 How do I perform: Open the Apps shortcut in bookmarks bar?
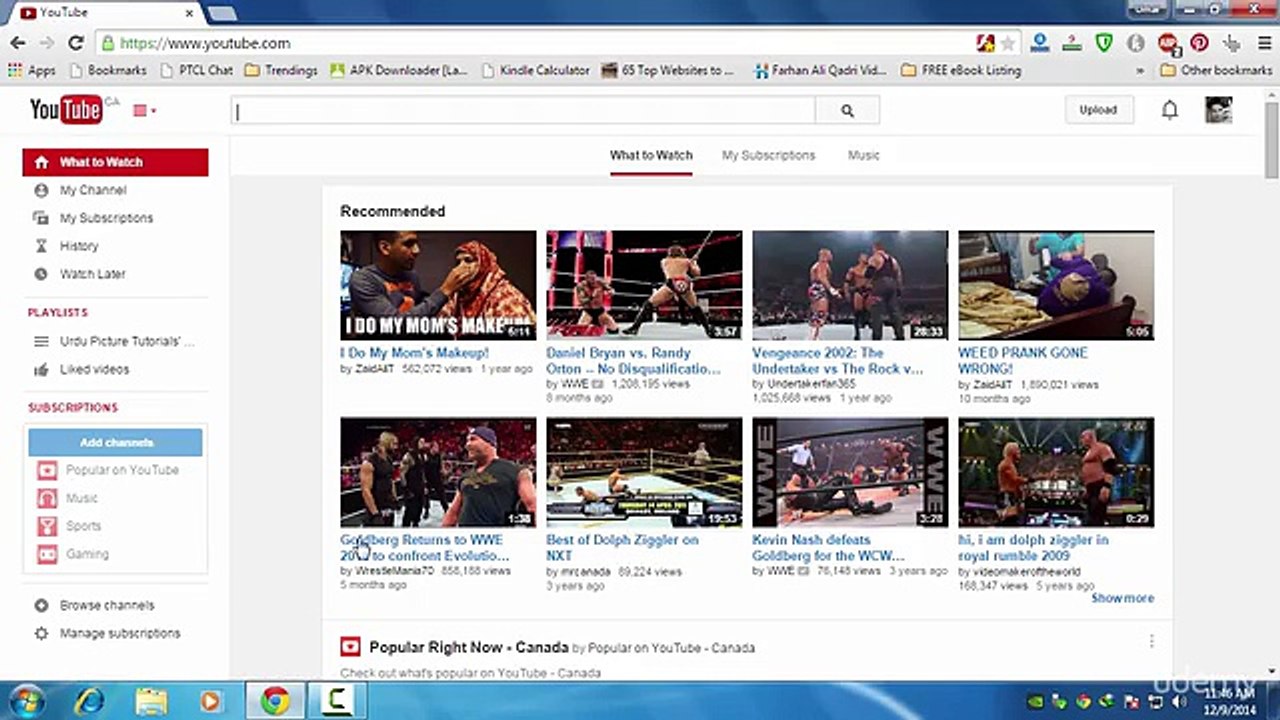[x=32, y=71]
